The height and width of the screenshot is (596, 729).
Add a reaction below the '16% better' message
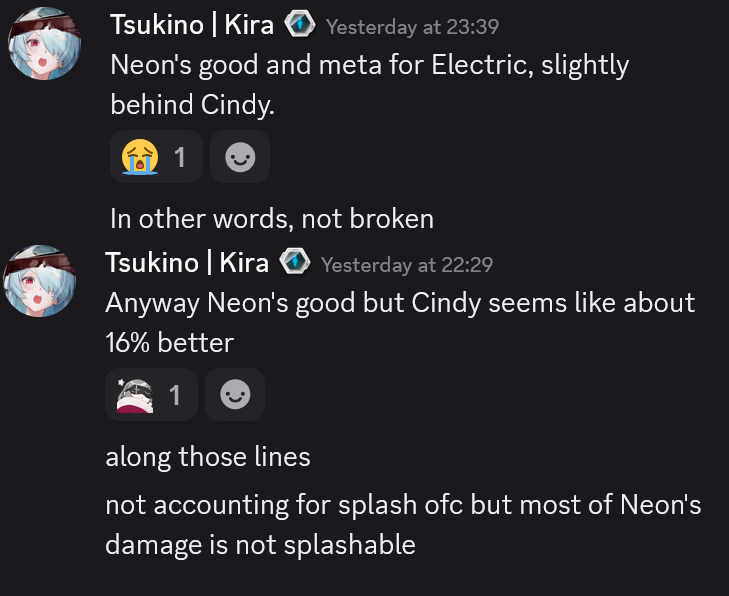(x=235, y=395)
